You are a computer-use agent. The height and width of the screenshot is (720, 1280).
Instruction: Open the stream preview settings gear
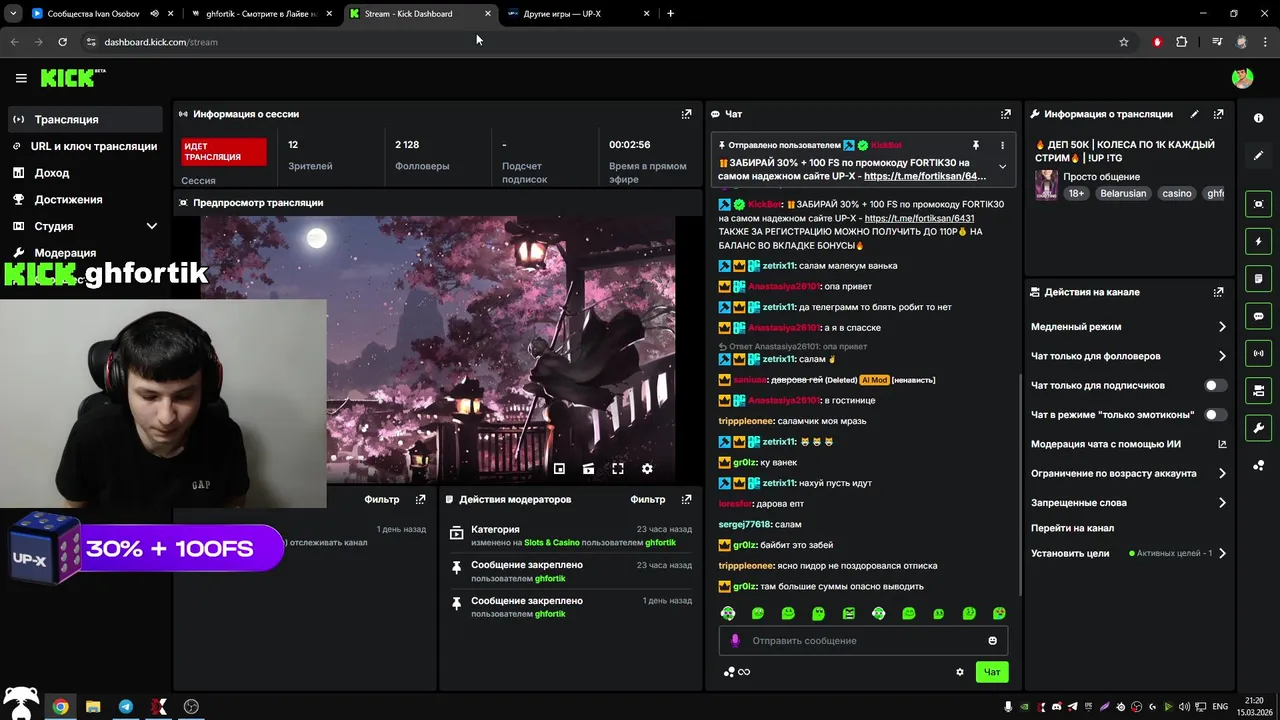[x=647, y=468]
